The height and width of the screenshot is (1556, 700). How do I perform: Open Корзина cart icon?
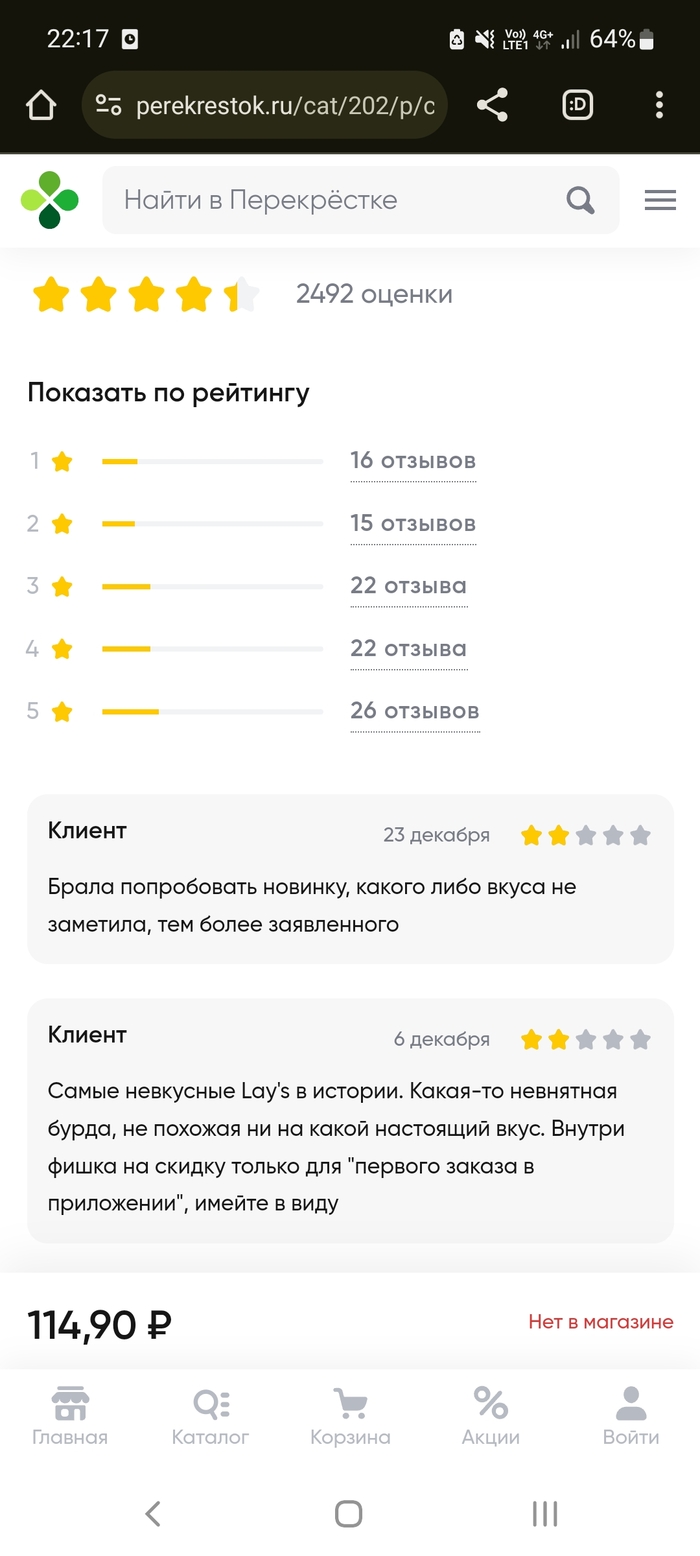click(350, 1415)
